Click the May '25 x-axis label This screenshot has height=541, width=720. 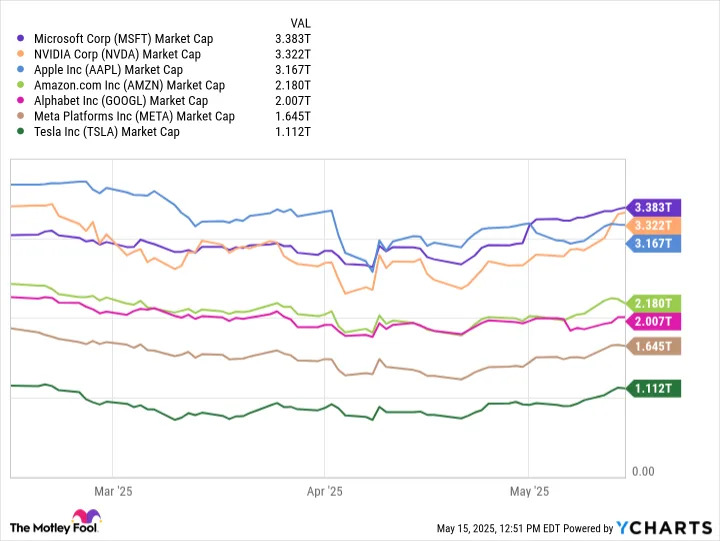529,491
